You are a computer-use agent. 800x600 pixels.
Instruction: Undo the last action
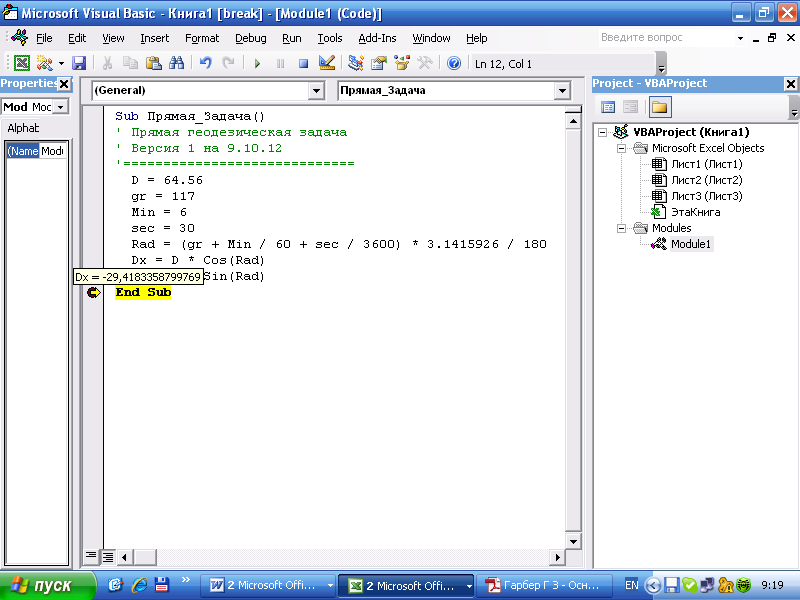[x=206, y=63]
